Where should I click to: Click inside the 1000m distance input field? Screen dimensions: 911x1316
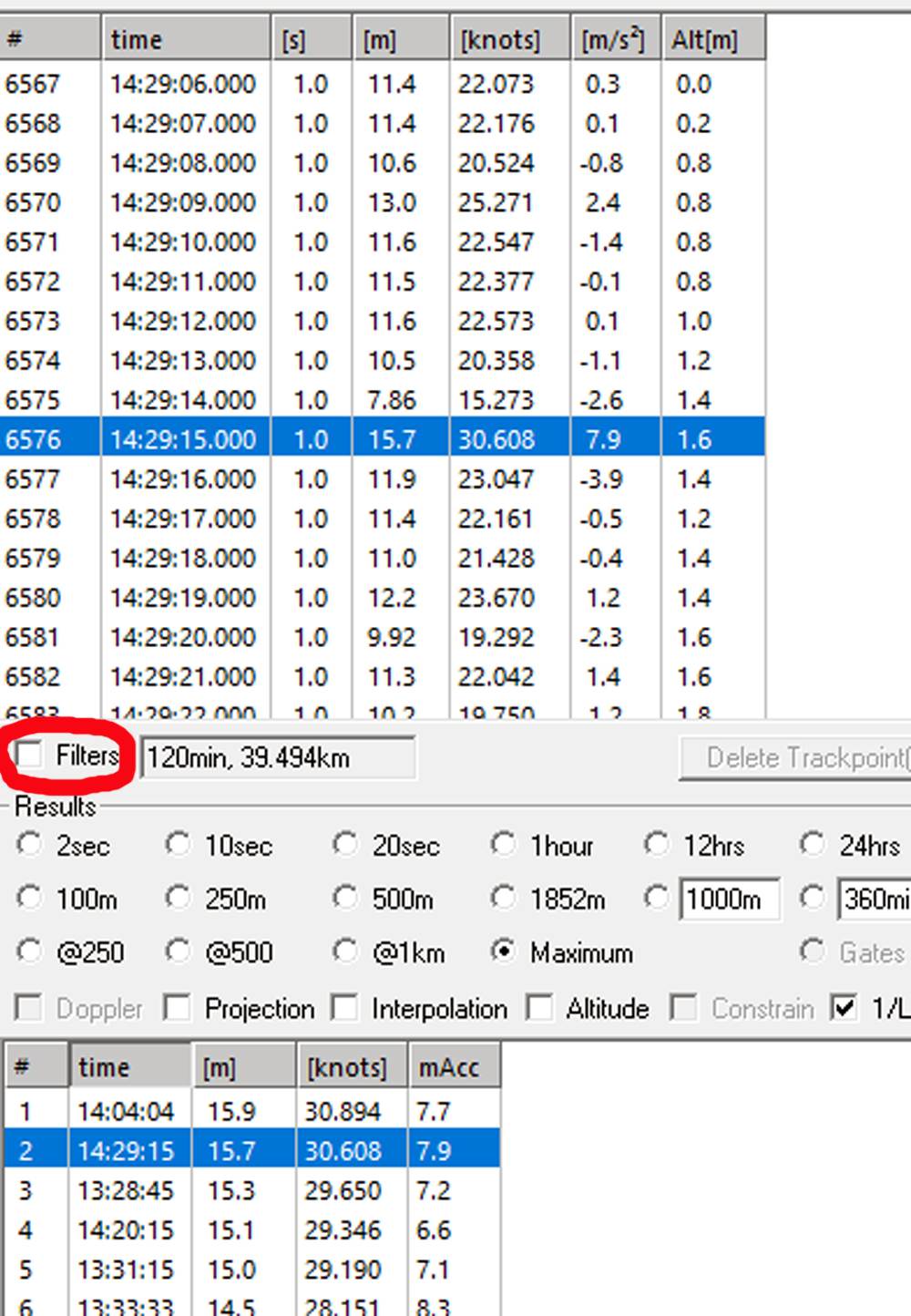(x=729, y=899)
